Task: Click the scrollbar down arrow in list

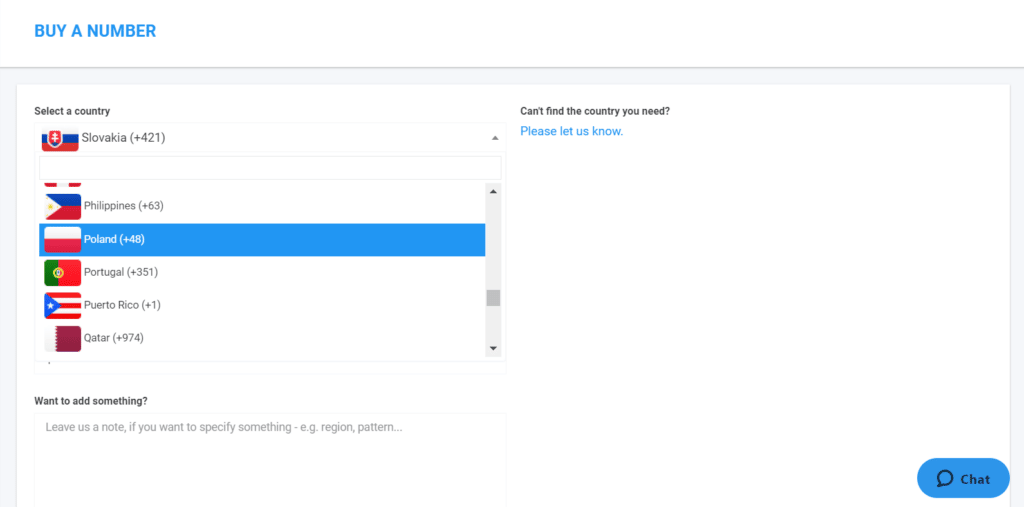Action: 493,349
